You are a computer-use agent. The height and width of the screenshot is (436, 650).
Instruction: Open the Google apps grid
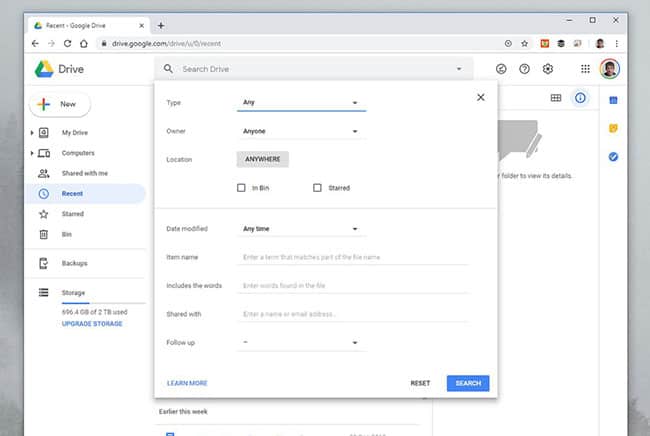coord(585,69)
